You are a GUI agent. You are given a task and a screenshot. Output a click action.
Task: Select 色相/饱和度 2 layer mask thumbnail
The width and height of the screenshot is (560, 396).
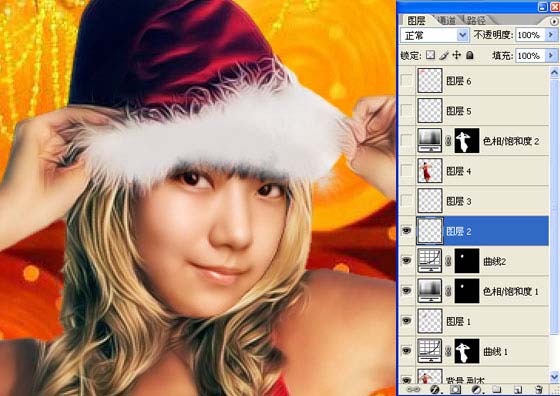(x=466, y=141)
